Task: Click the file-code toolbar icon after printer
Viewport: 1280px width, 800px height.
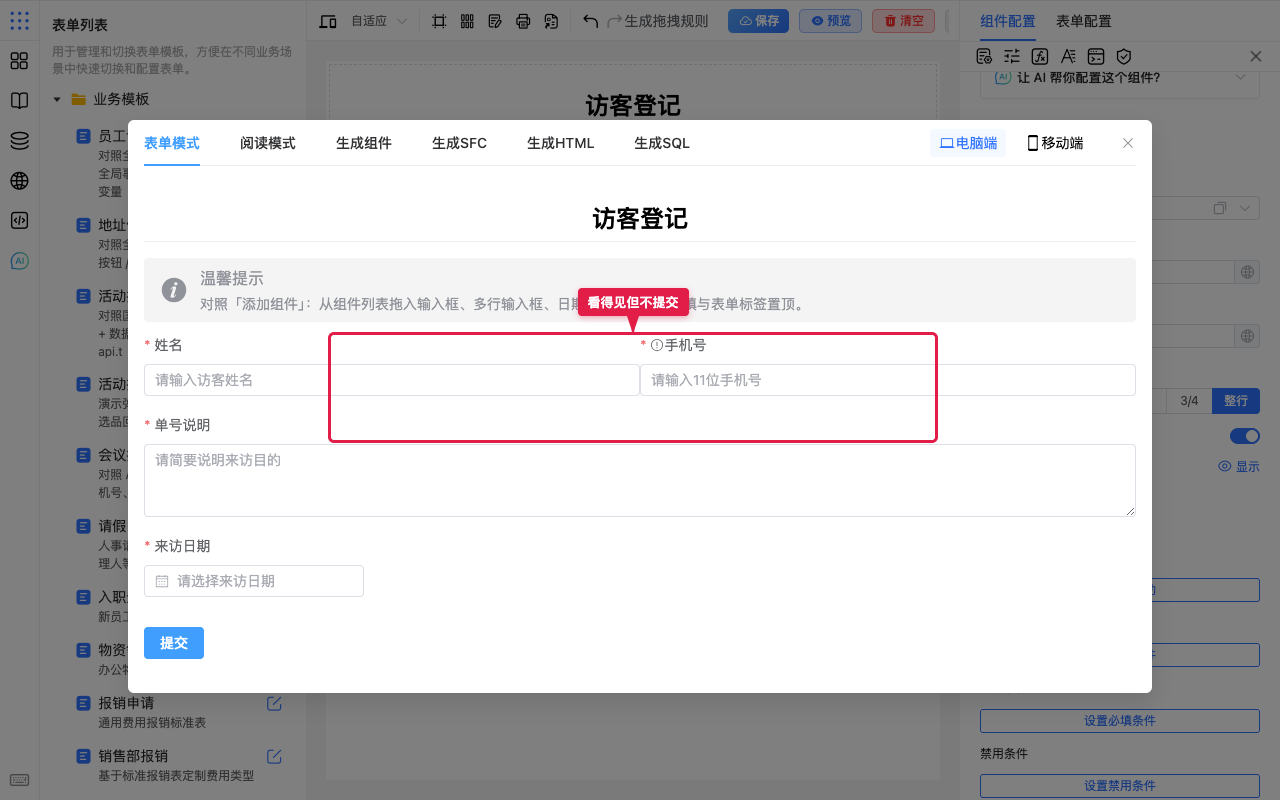Action: pos(551,21)
